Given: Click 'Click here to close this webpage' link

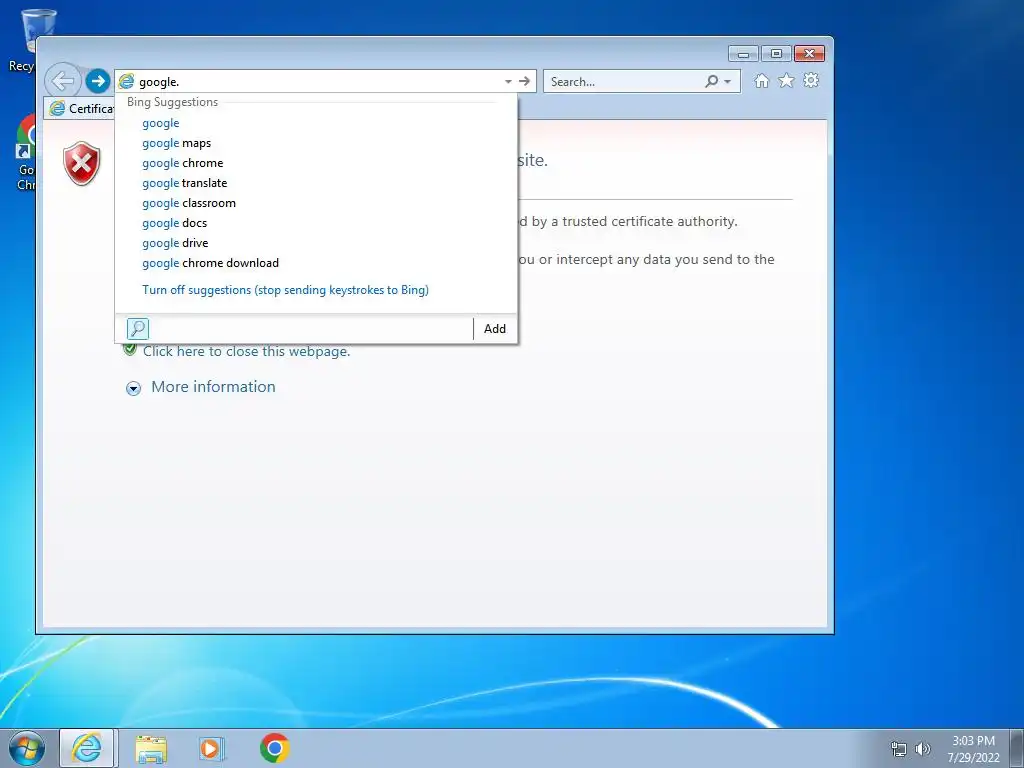Looking at the screenshot, I should click(247, 351).
